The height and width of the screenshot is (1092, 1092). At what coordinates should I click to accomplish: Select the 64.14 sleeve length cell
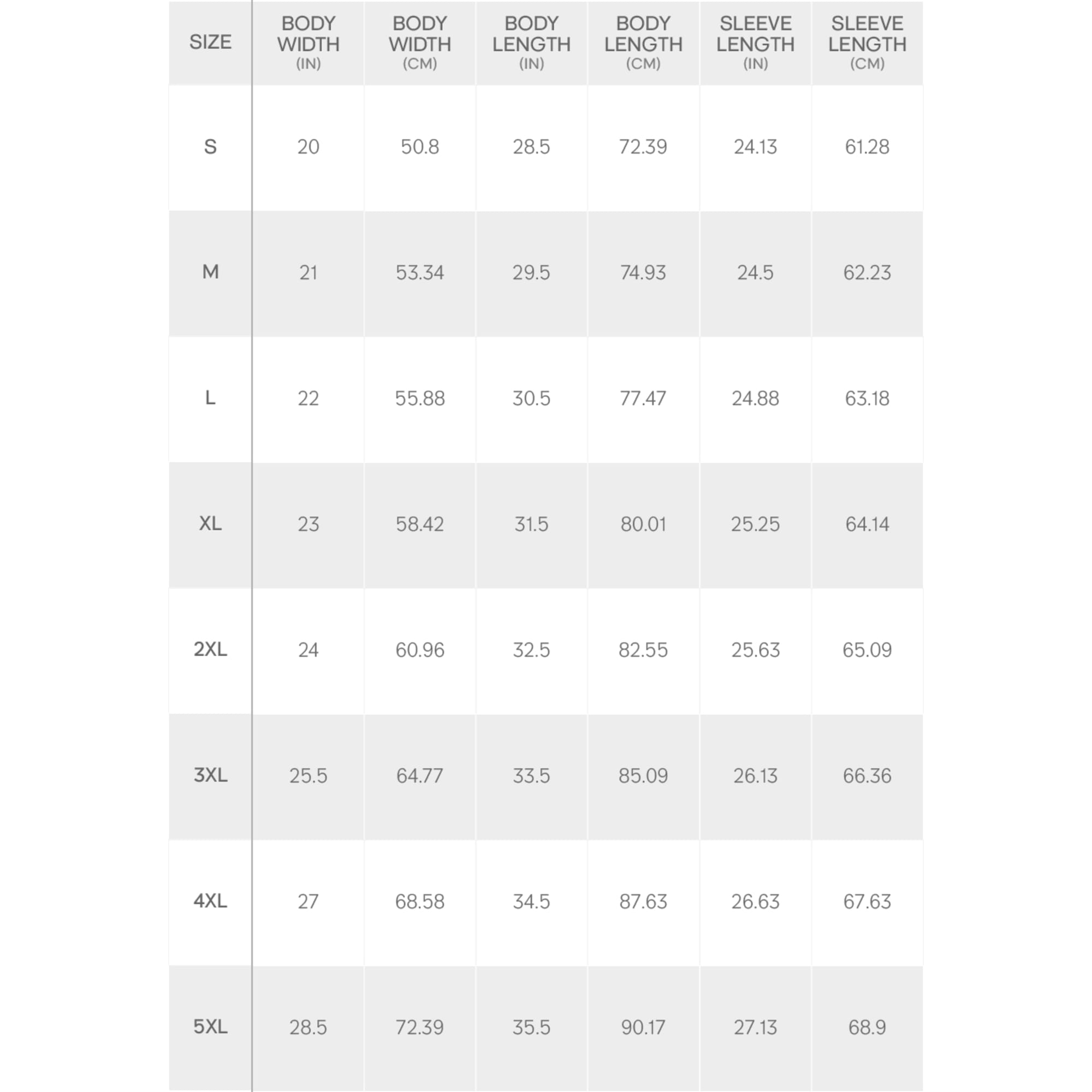867,525
